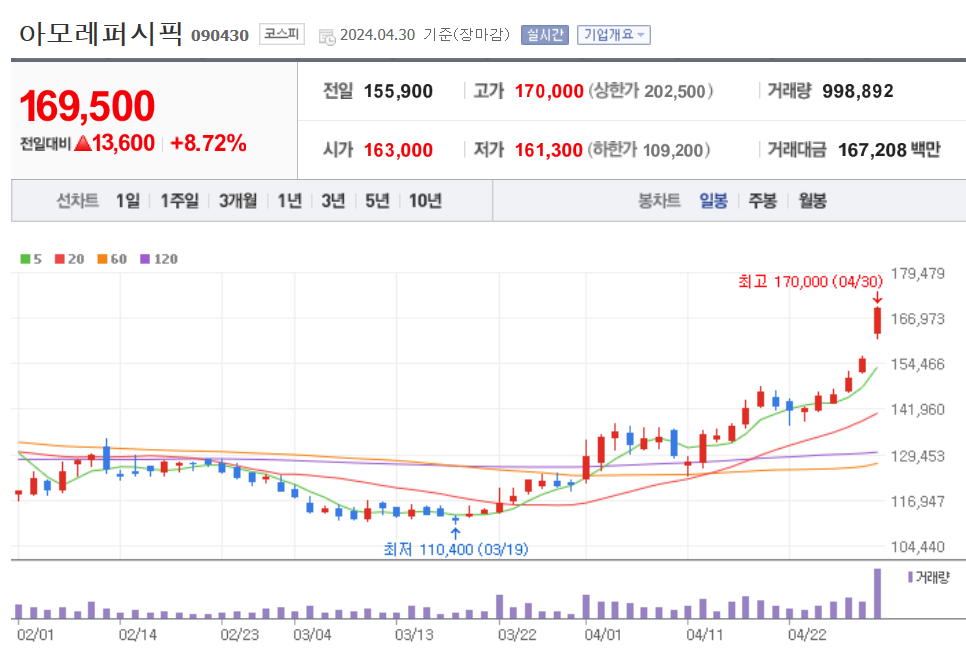Select the 1일 line chart tab
The width and height of the screenshot is (966, 666).
pyautogui.click(x=128, y=201)
